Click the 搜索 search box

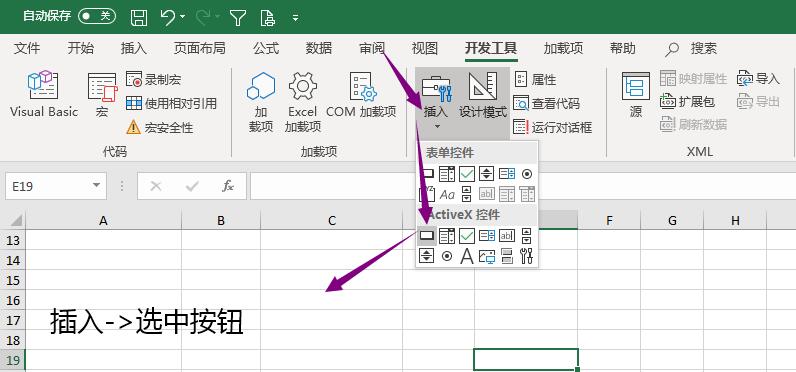tap(691, 48)
